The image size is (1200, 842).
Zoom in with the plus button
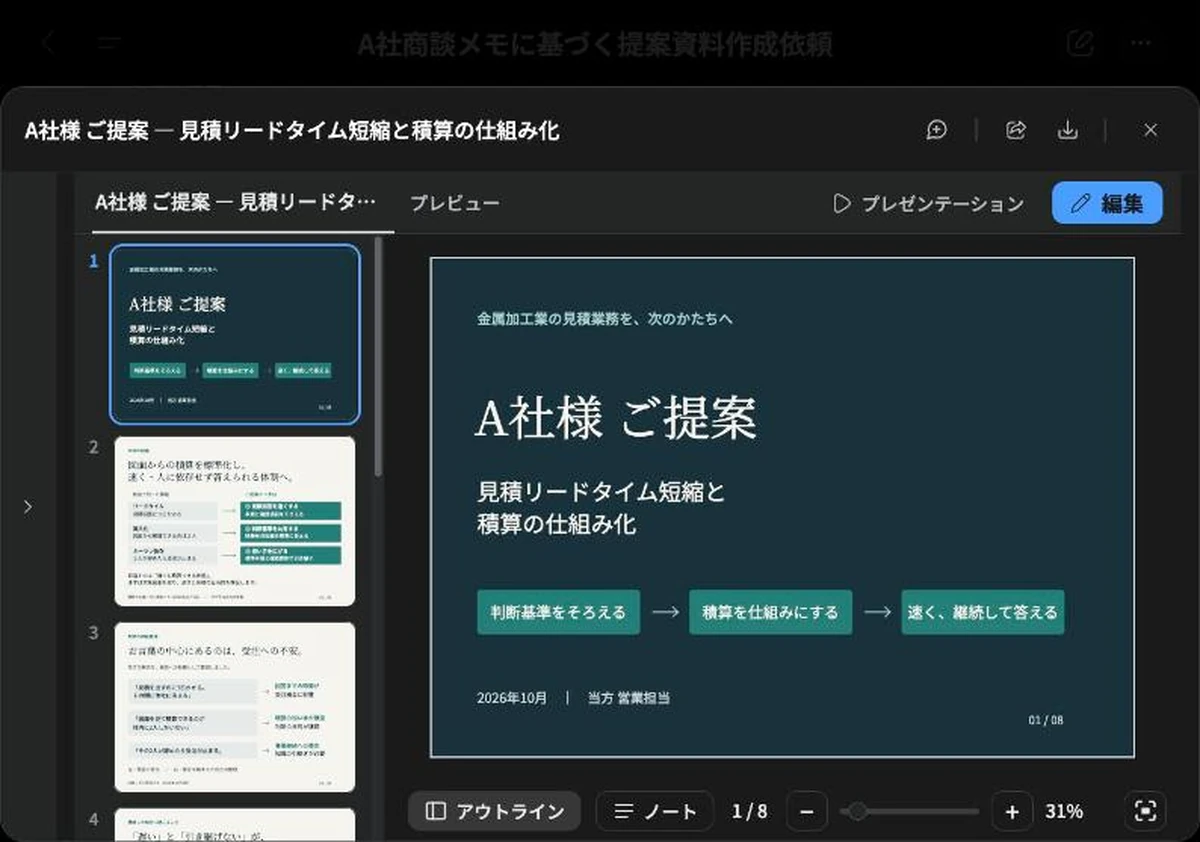pos(1012,811)
